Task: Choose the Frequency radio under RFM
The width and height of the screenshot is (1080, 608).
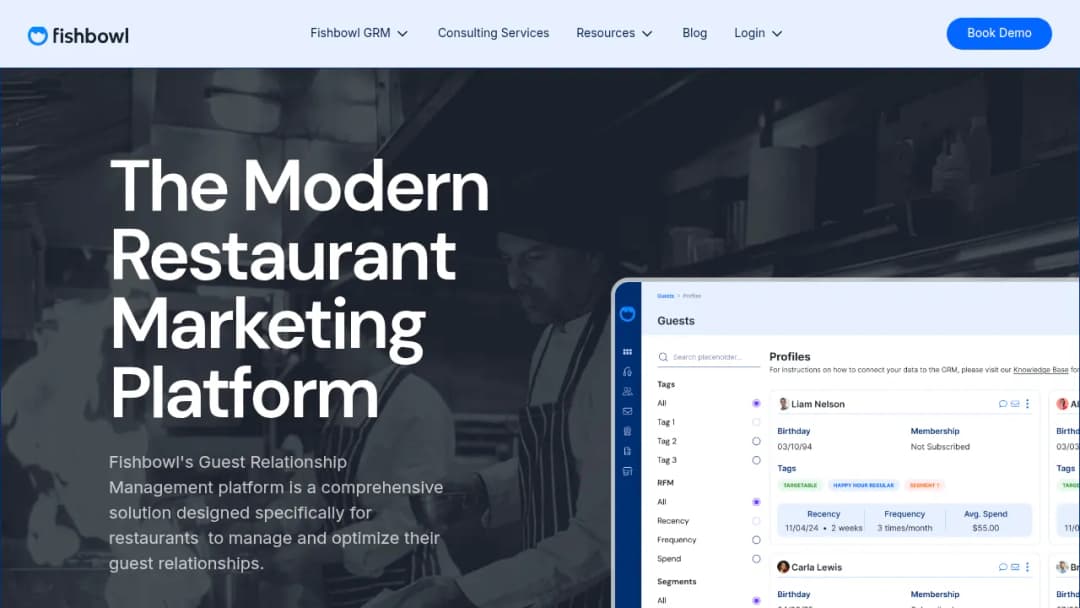Action: pos(756,540)
